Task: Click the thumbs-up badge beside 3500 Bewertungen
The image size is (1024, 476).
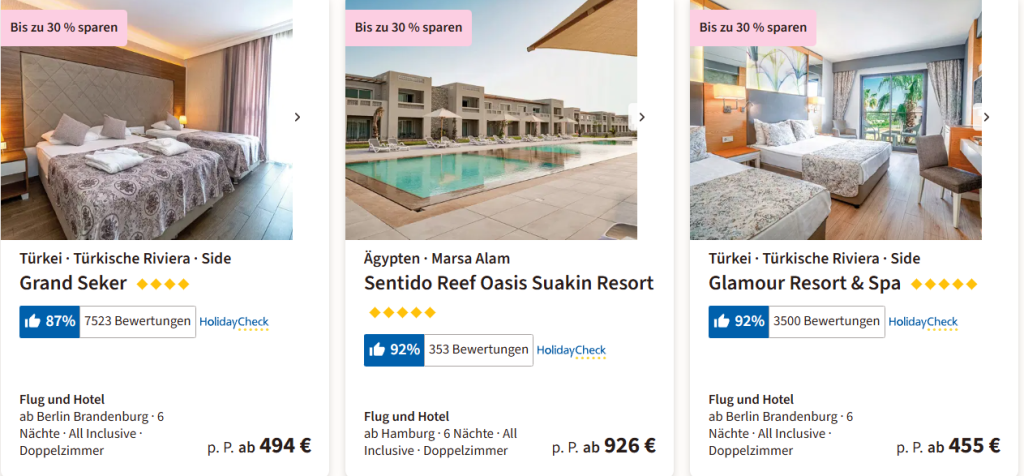Action: pyautogui.click(x=738, y=321)
